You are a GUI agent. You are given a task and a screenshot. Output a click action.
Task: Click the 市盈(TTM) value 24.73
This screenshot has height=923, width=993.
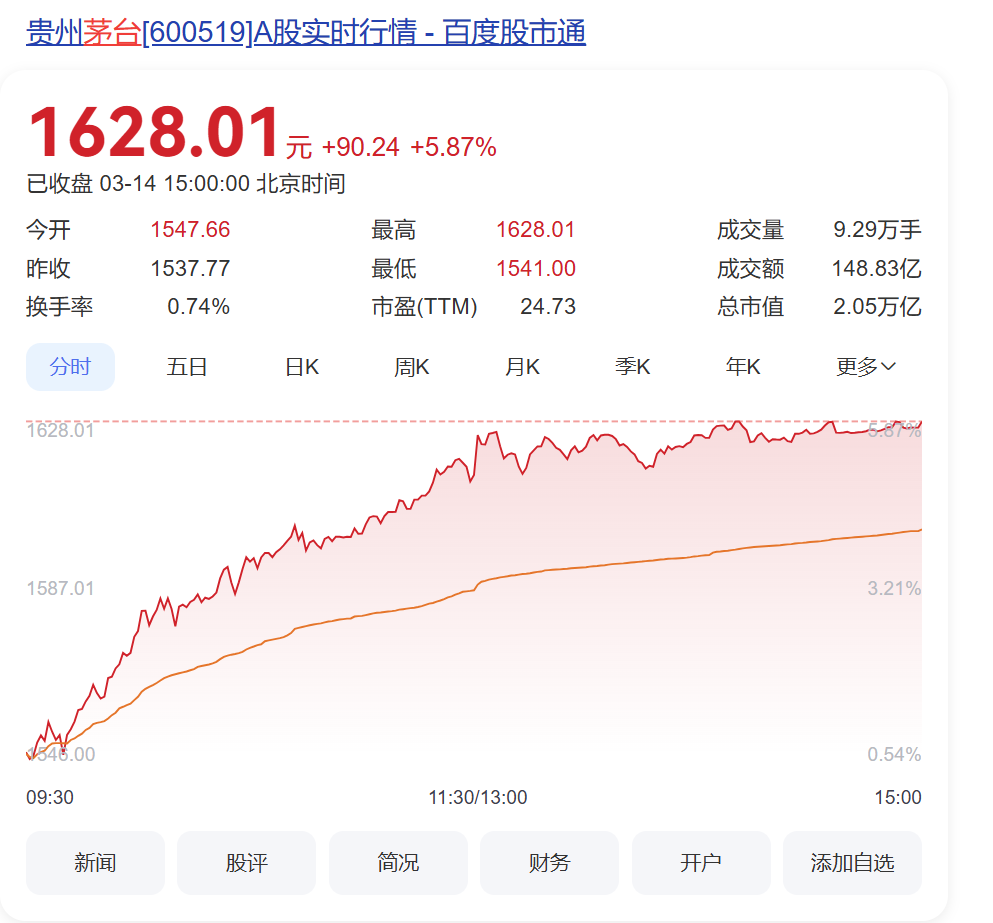pyautogui.click(x=548, y=307)
